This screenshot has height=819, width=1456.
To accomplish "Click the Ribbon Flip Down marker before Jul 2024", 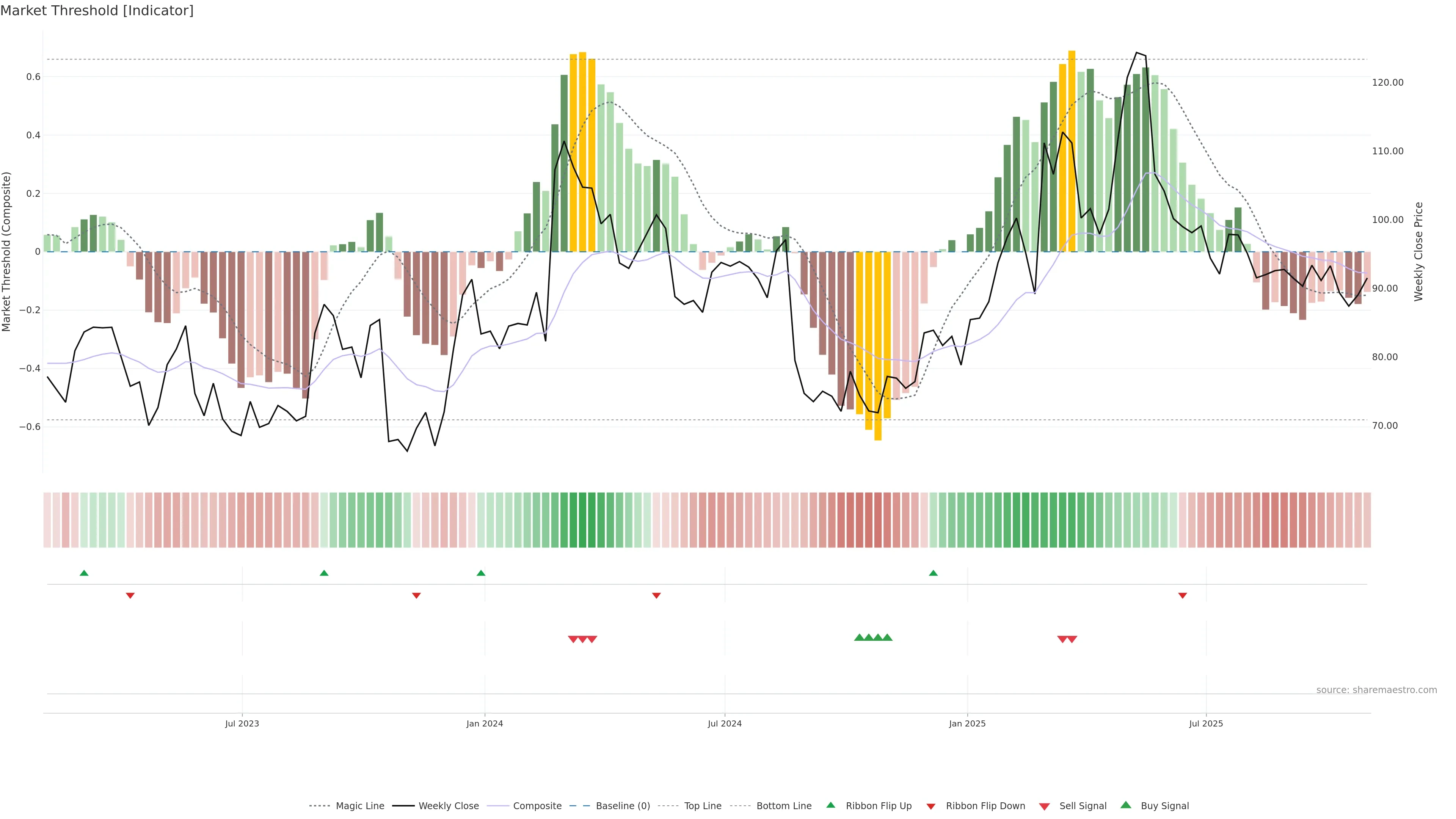I will pos(656,596).
